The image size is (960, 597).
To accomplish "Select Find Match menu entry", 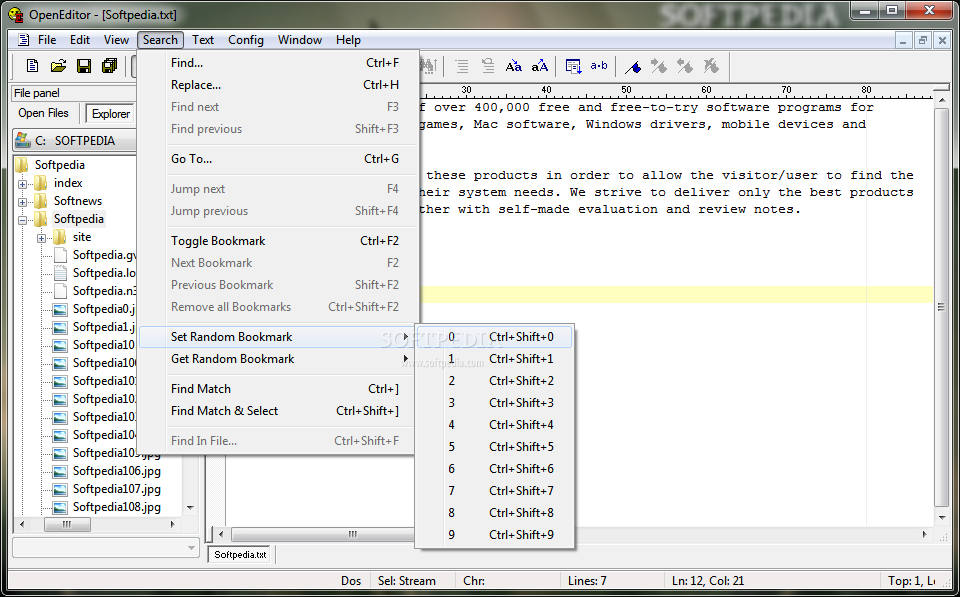I will 279,389.
